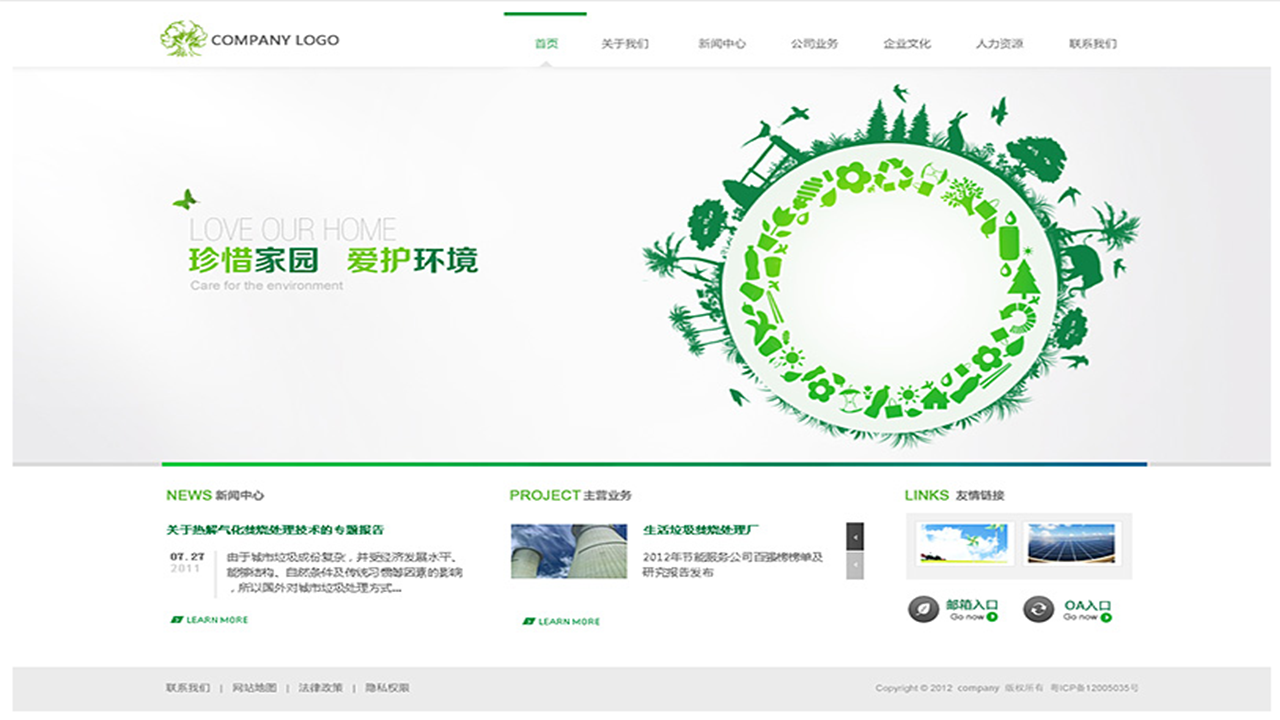Click LEARN MORE under the project section
The image size is (1280, 720).
click(562, 621)
